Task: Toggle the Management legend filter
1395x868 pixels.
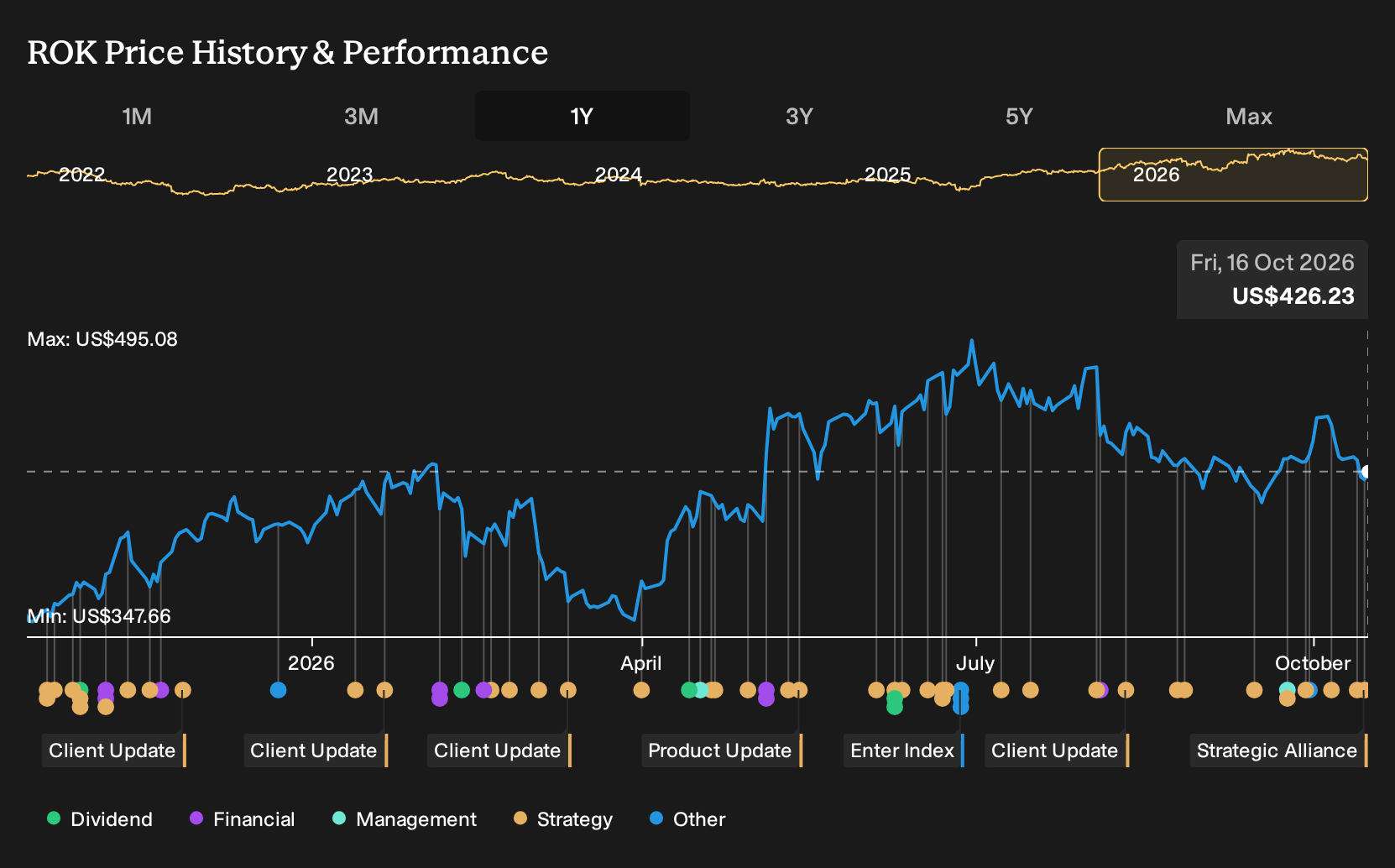Action: coord(405,818)
